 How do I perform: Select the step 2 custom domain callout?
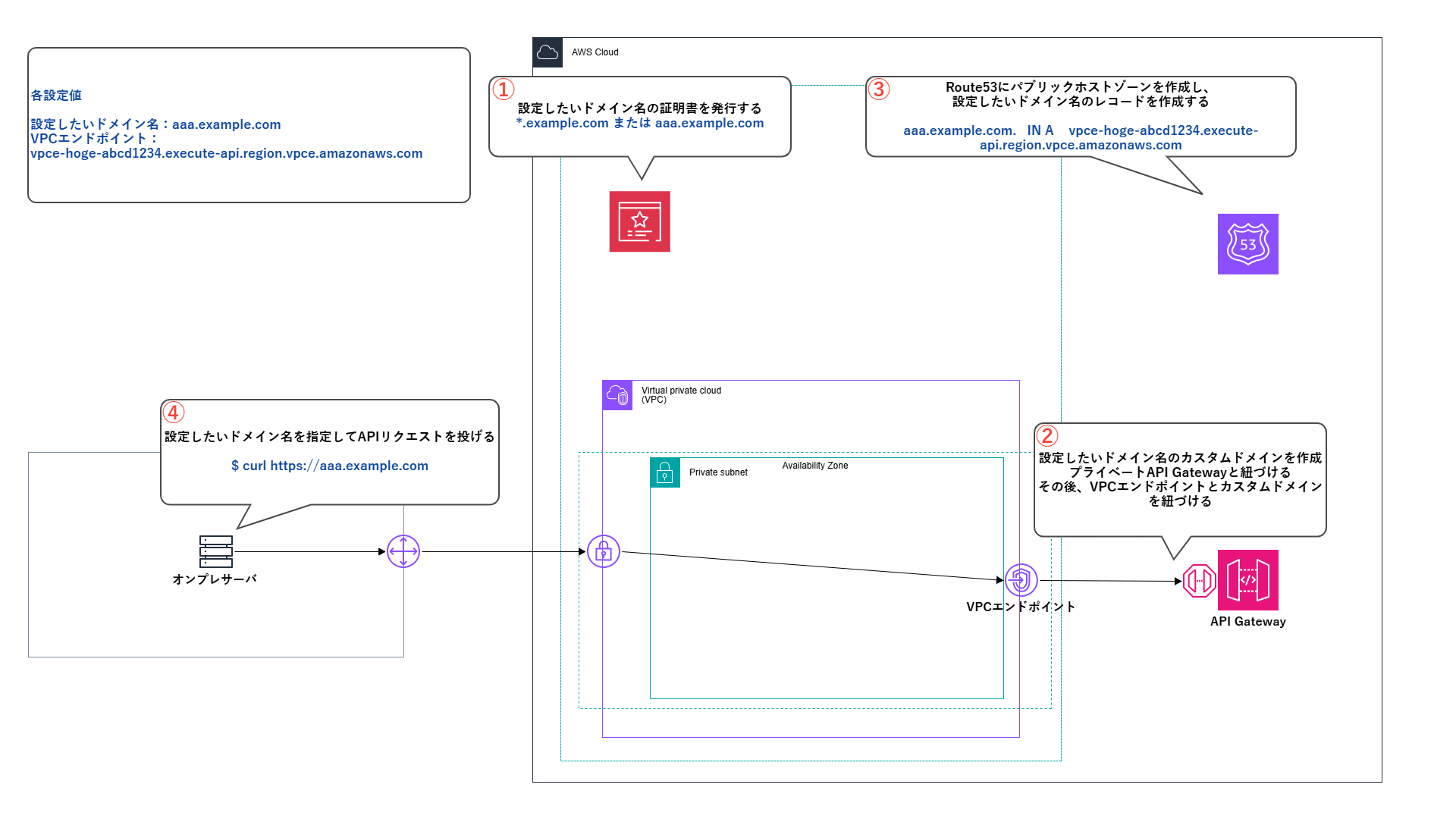pos(1179,479)
